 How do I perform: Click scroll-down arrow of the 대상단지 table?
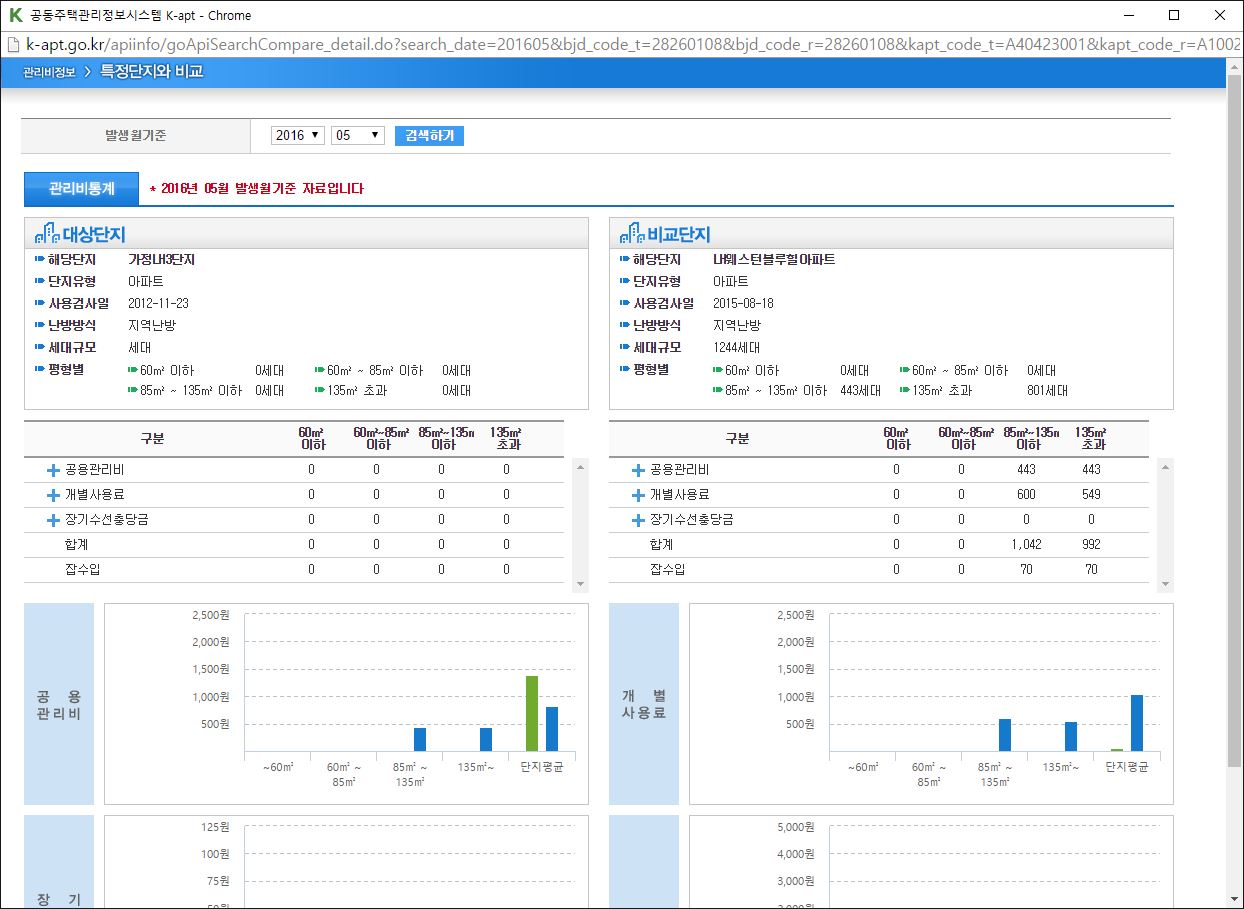[581, 584]
